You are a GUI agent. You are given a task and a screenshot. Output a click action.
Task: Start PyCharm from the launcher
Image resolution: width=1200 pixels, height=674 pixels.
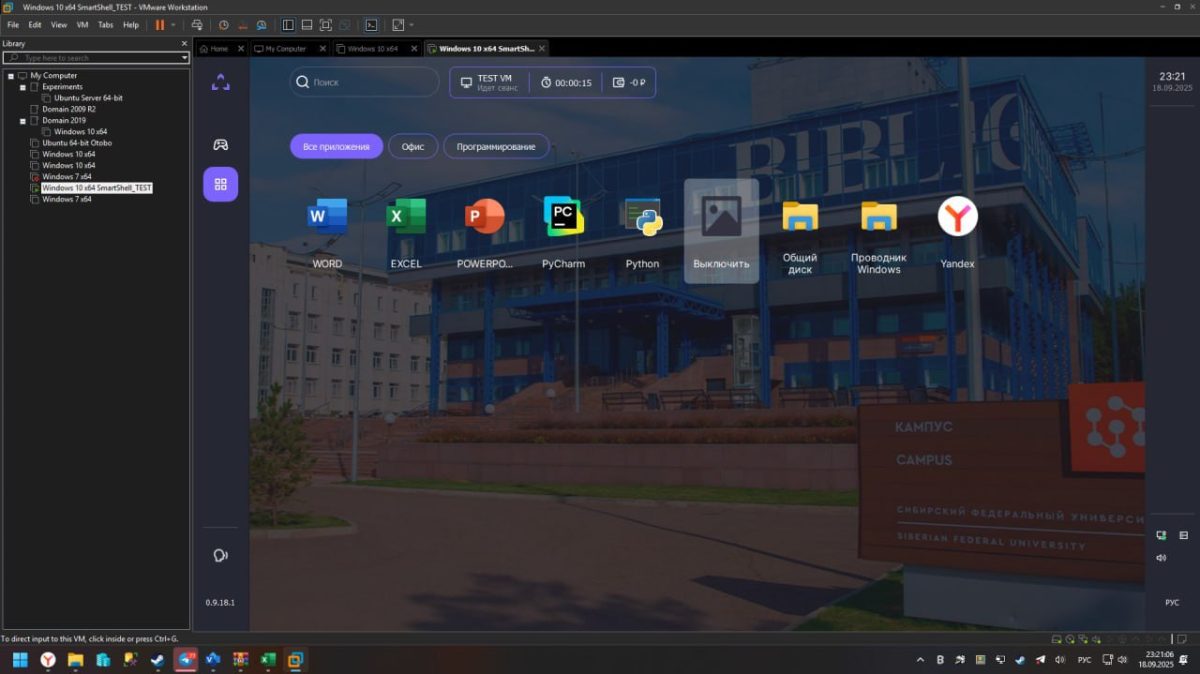click(563, 217)
